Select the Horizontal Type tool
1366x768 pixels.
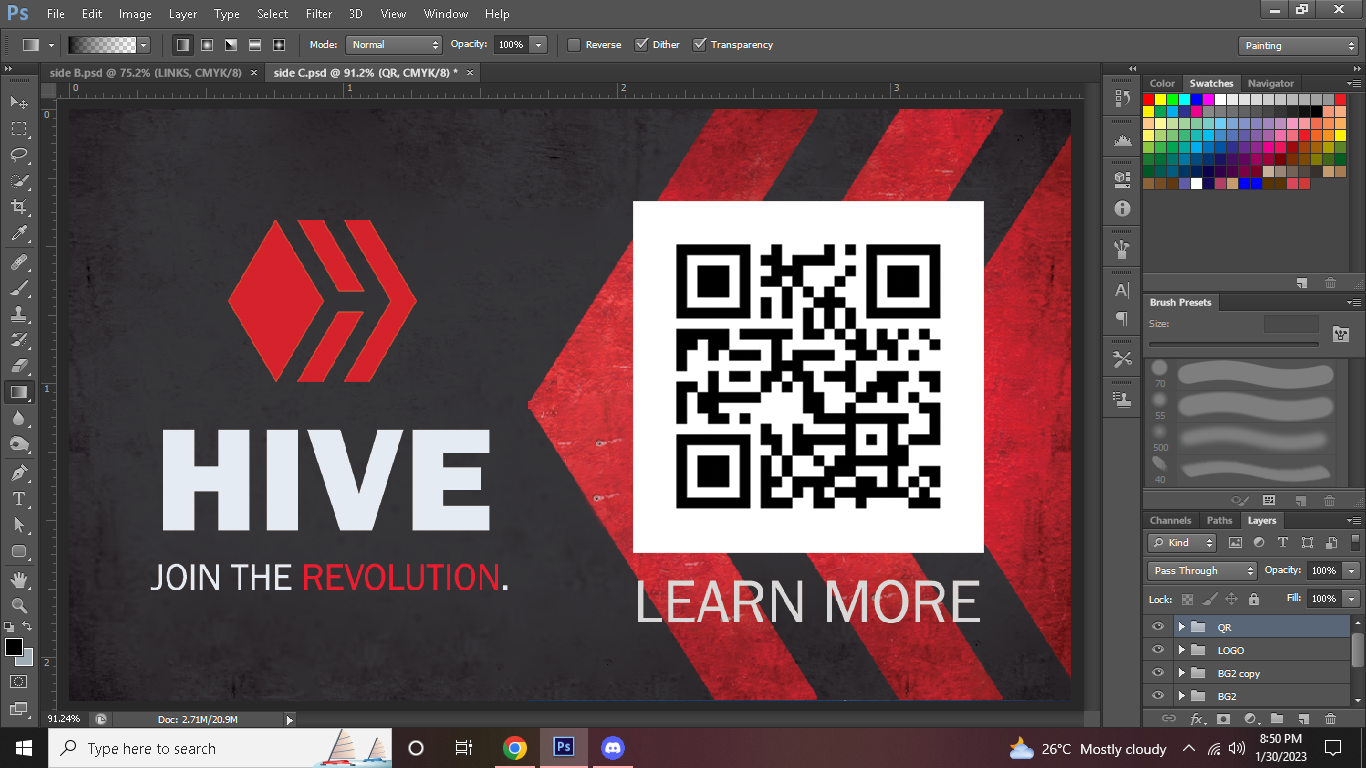pyautogui.click(x=19, y=498)
